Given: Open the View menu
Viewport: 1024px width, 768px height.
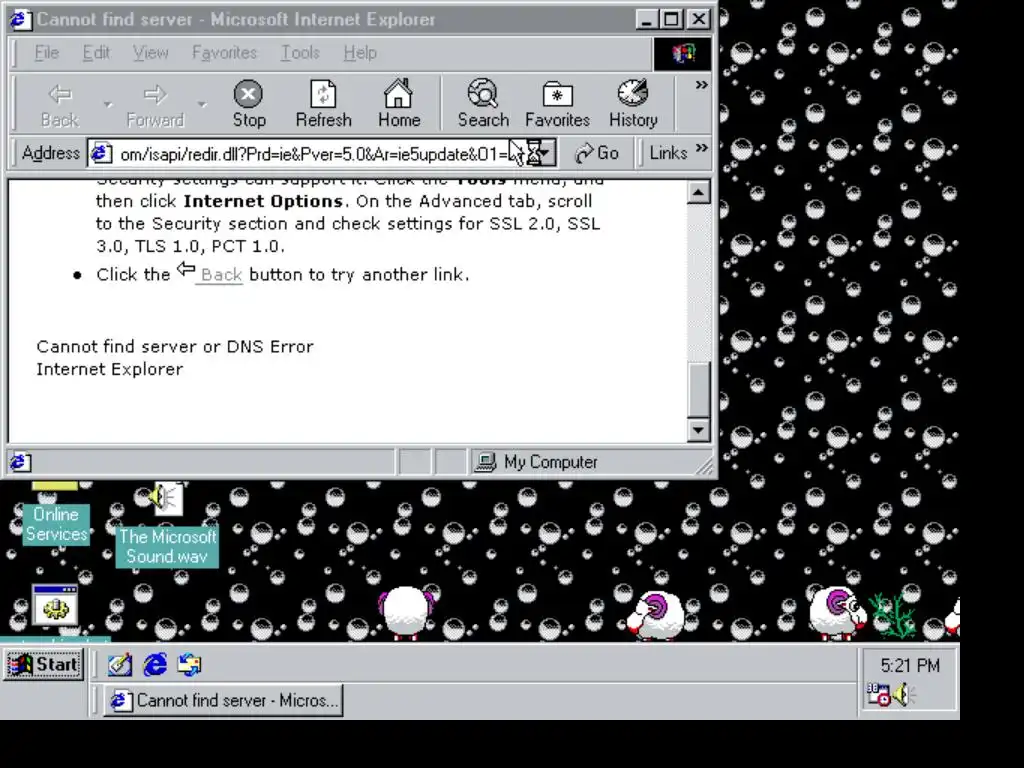Looking at the screenshot, I should 150,52.
